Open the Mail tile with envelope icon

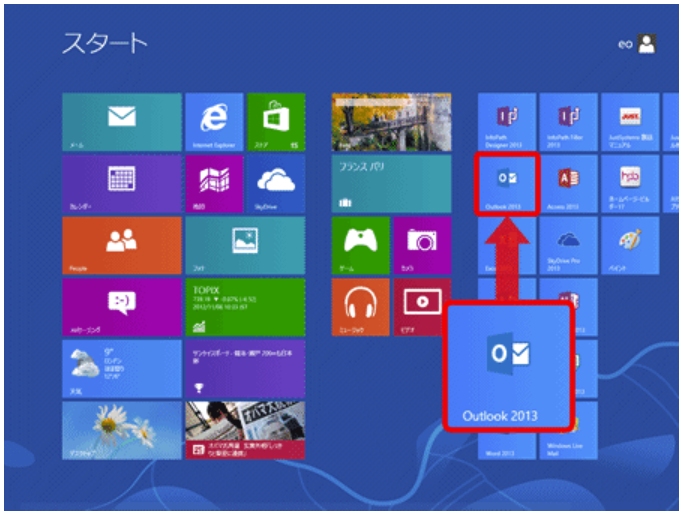click(x=122, y=122)
